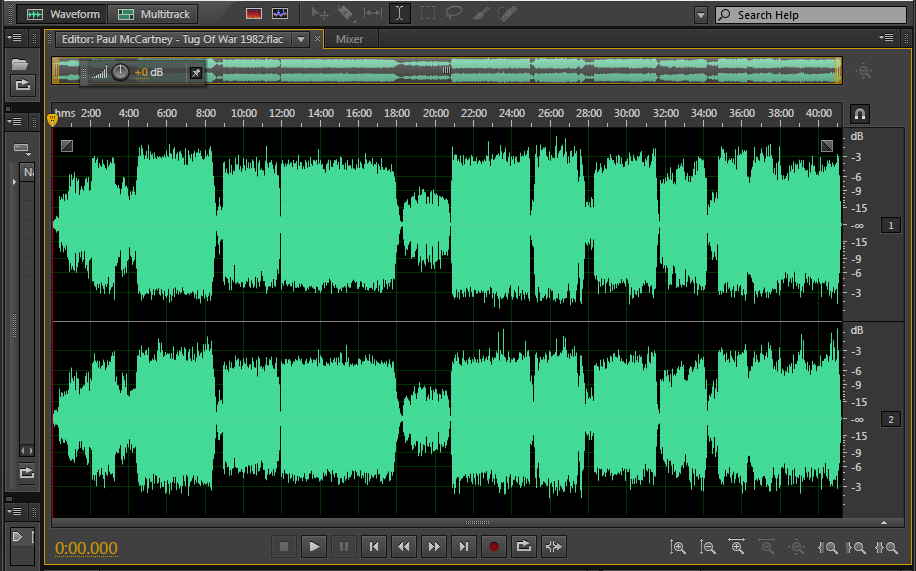Click the Import File icon
Image resolution: width=916 pixels, height=571 pixels.
coord(22,85)
